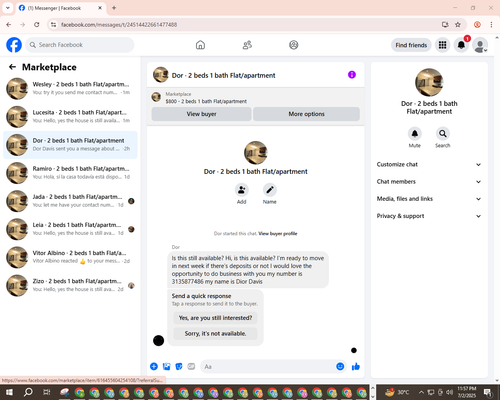Open the Marketplace listing $800 banner
The width and height of the screenshot is (500, 400).
[255, 98]
